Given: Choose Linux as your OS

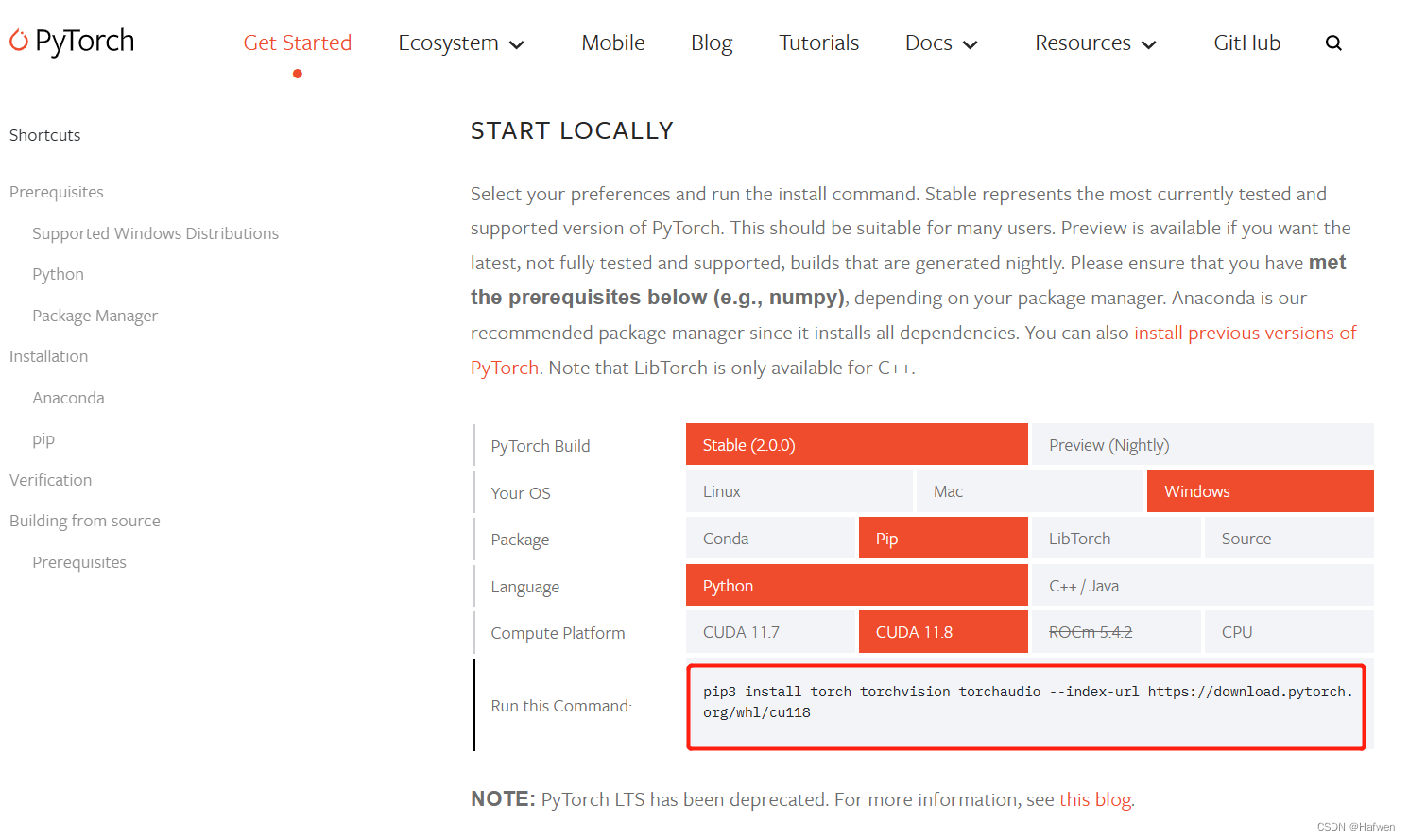Looking at the screenshot, I should pos(799,491).
